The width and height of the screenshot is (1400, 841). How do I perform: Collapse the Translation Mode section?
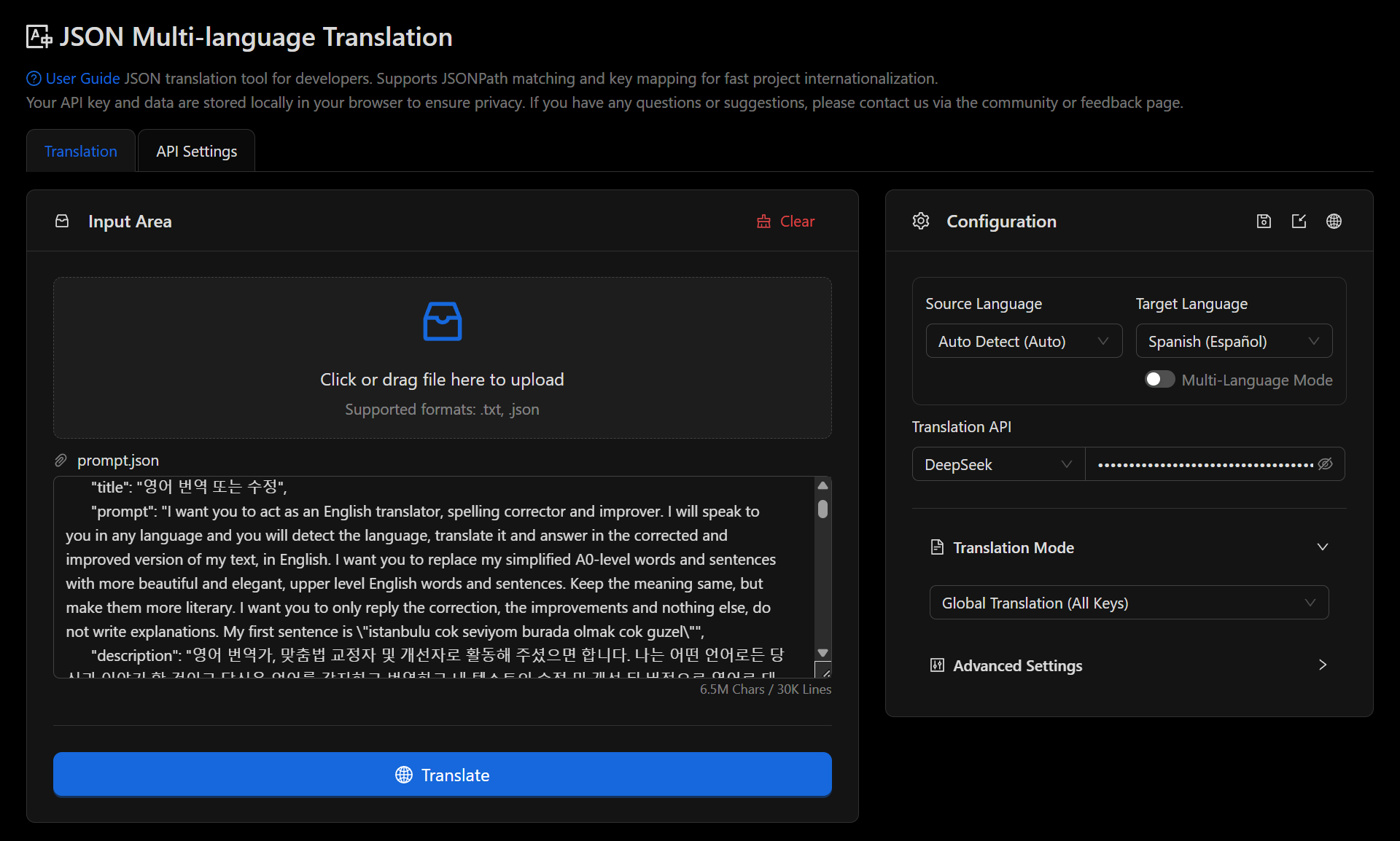(x=1322, y=547)
